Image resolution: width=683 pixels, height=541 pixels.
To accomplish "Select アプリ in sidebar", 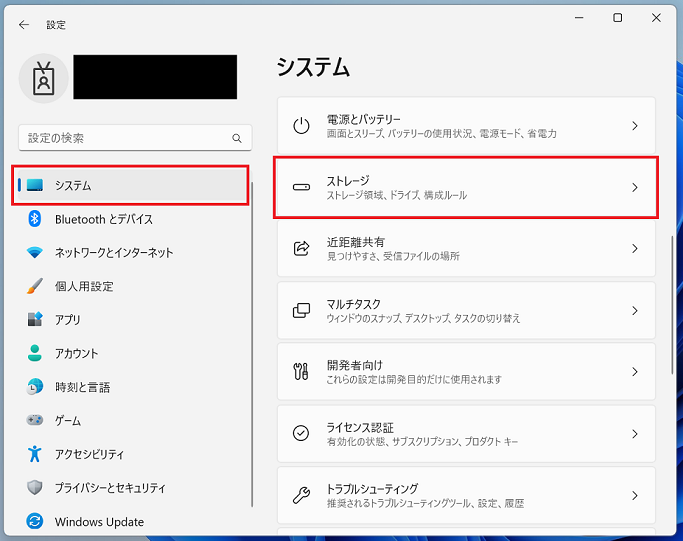I will (130, 319).
